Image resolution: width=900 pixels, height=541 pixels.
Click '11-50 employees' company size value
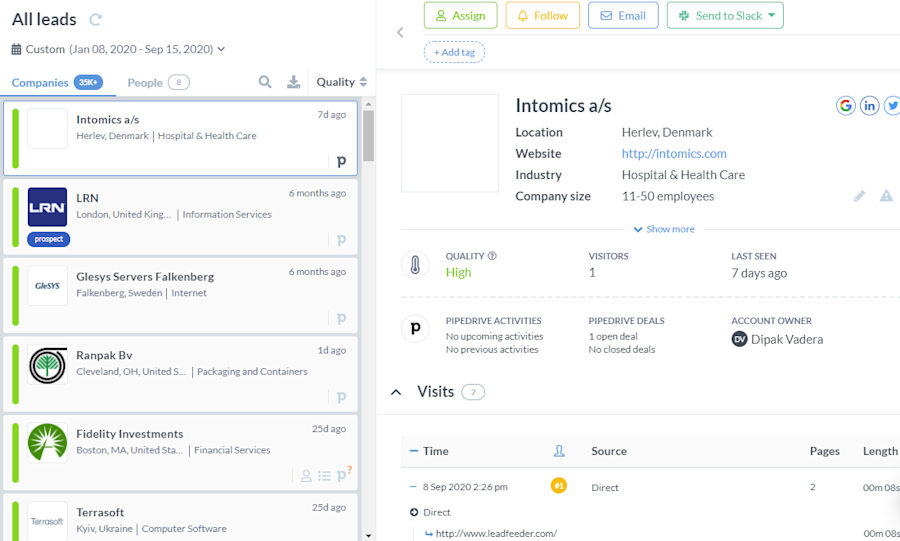pyautogui.click(x=668, y=196)
